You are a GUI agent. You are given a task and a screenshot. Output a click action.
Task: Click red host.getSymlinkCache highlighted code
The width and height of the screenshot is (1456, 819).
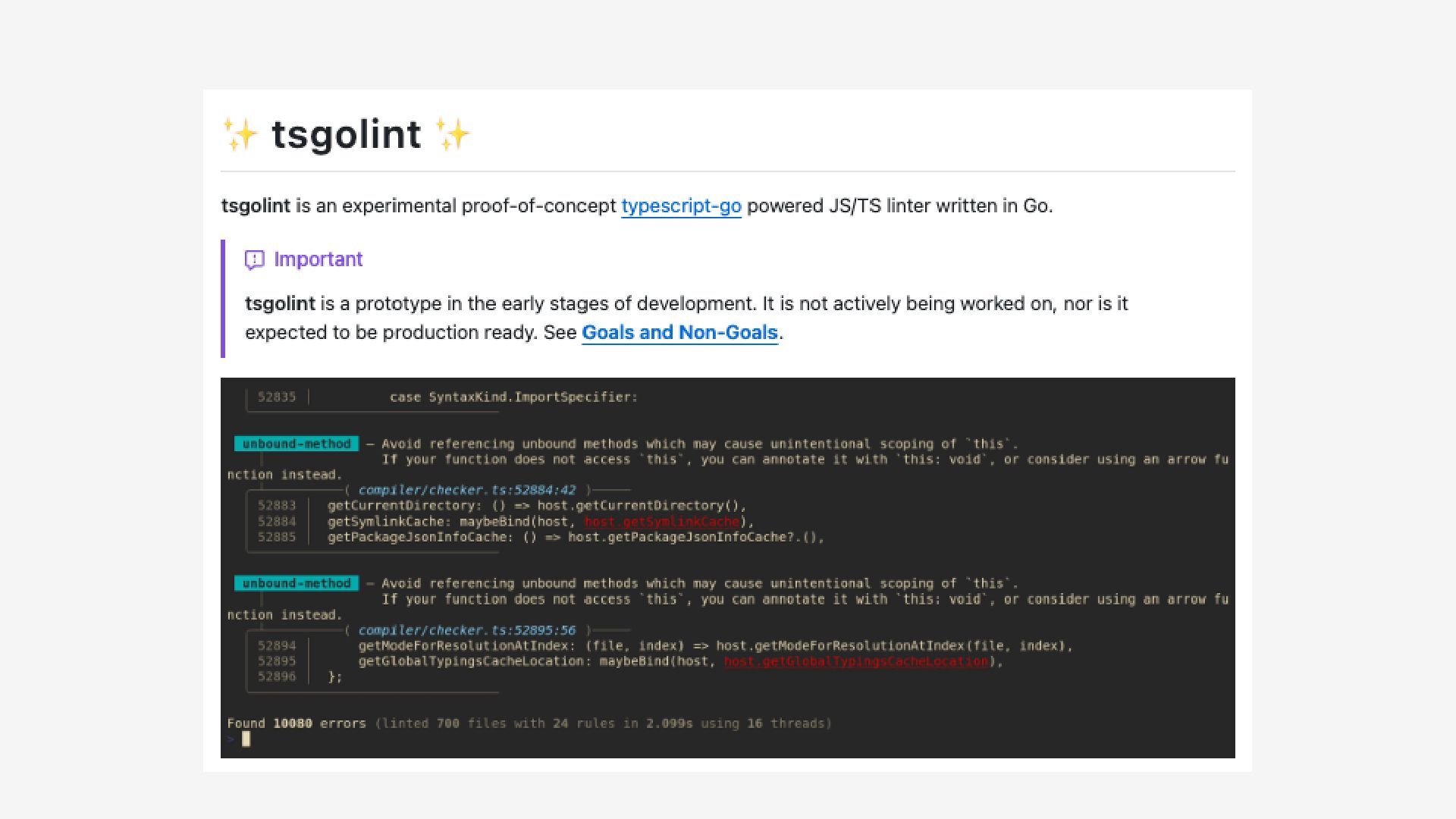pyautogui.click(x=661, y=522)
